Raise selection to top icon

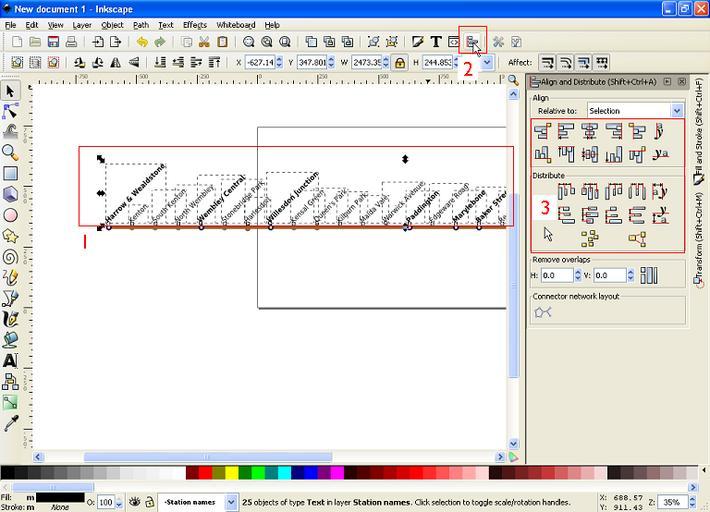(214, 62)
